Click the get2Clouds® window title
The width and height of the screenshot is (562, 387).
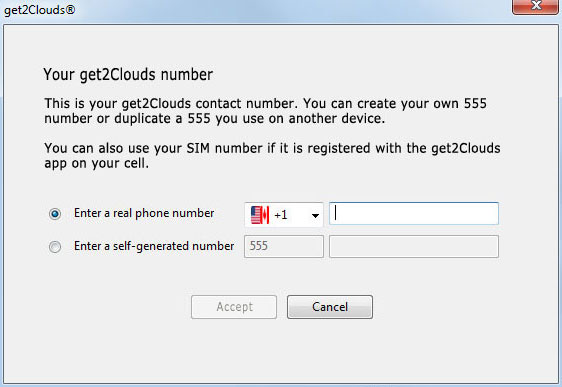(x=39, y=10)
